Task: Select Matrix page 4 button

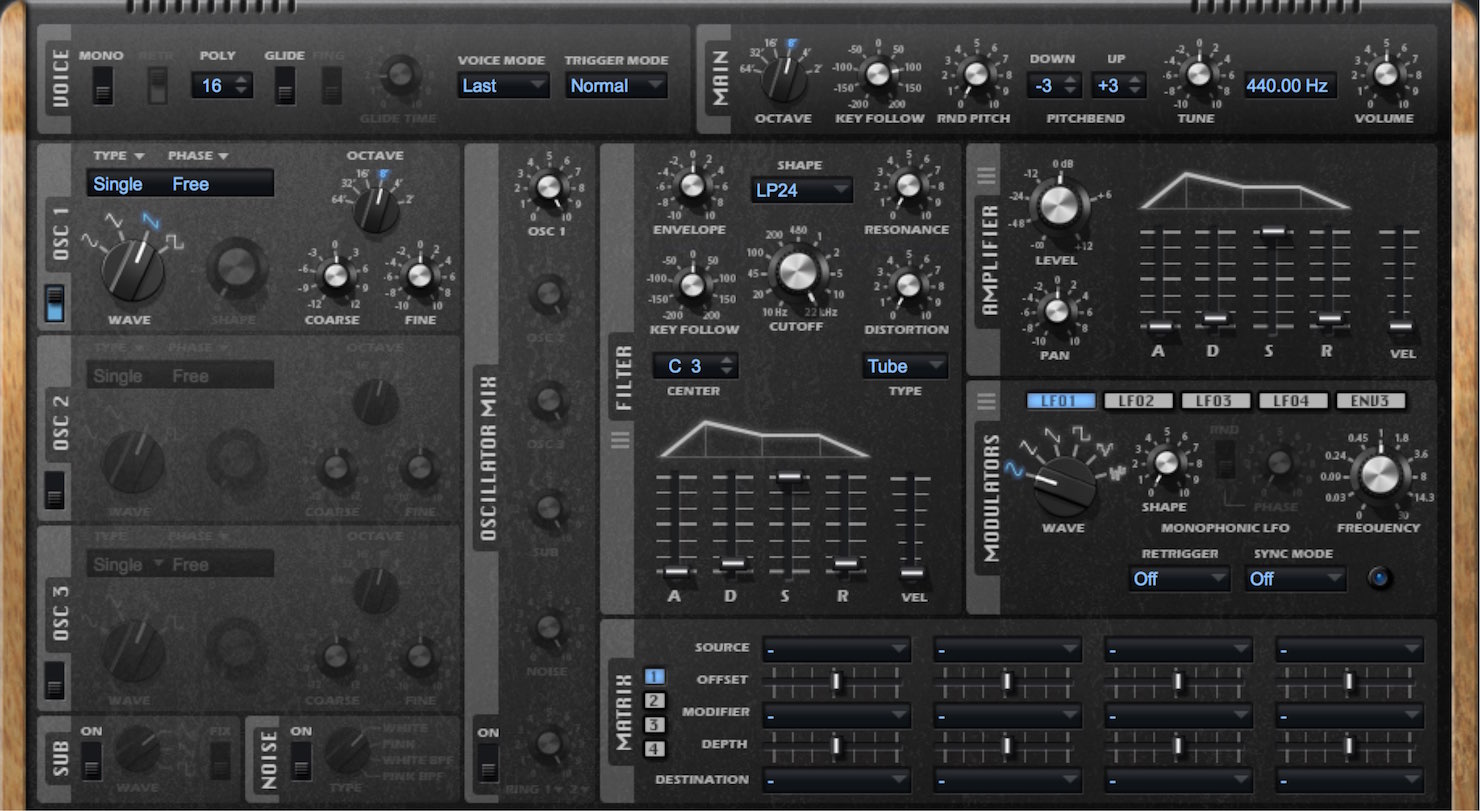Action: (654, 748)
